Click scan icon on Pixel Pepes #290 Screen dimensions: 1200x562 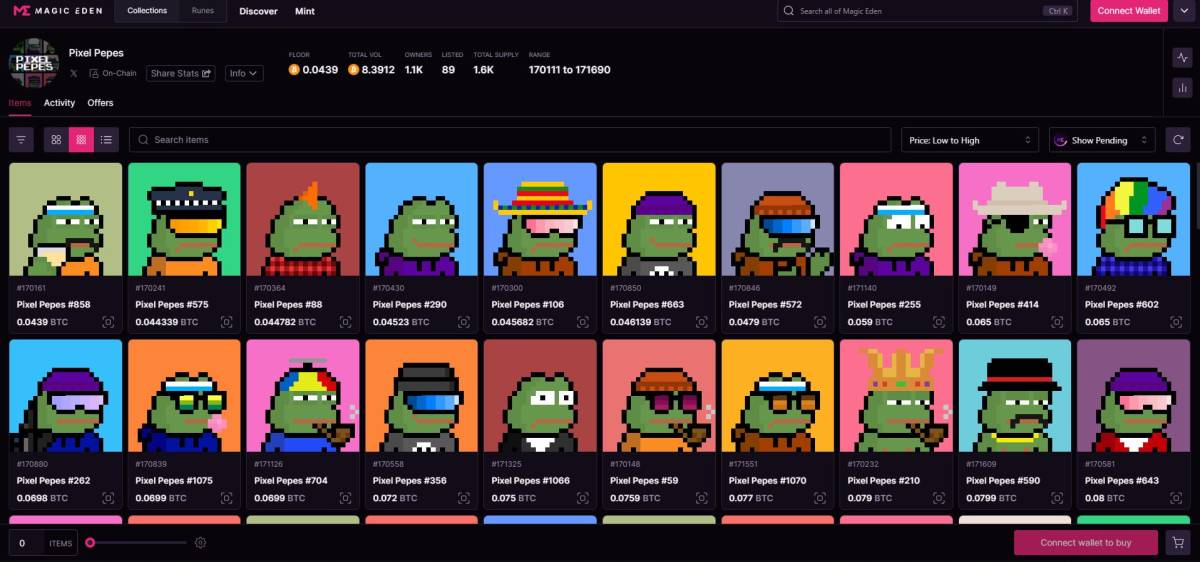click(x=464, y=322)
